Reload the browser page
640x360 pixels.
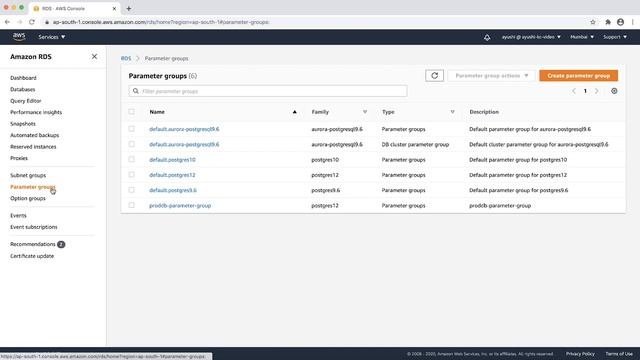click(32, 22)
